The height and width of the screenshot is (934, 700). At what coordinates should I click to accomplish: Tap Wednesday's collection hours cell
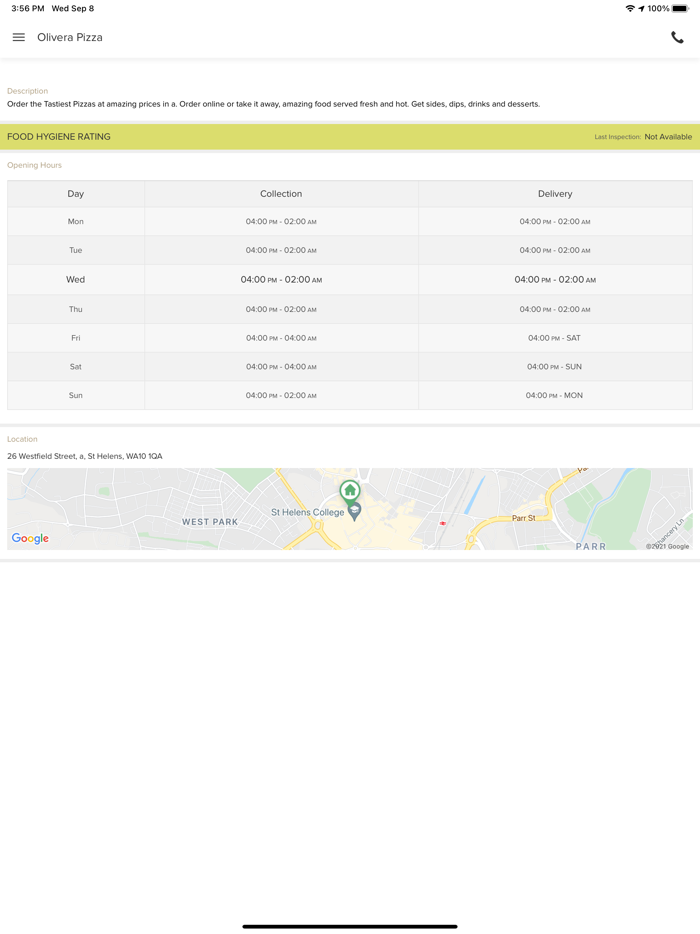click(281, 279)
